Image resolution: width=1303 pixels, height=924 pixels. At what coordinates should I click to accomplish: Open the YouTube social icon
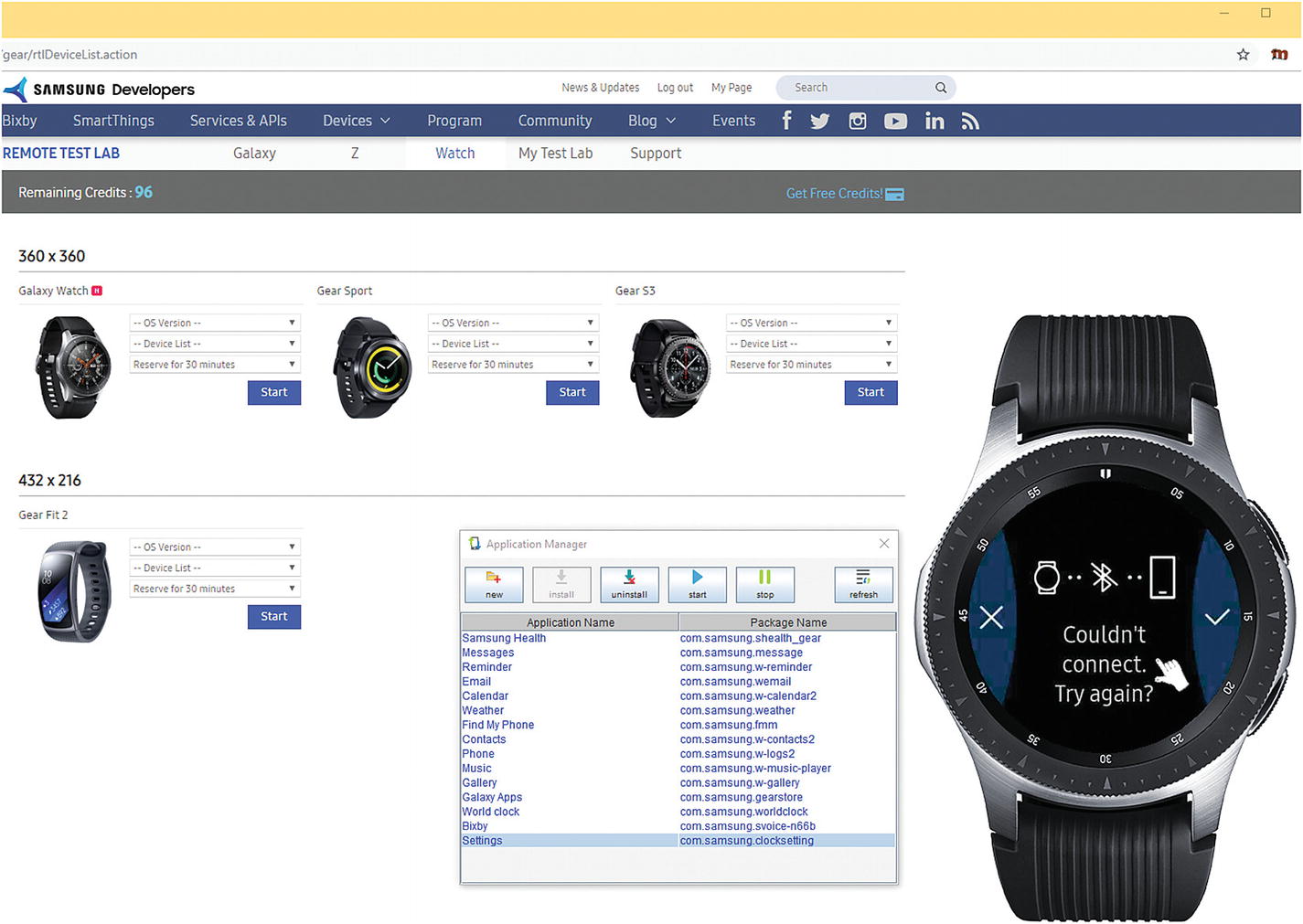tap(895, 121)
